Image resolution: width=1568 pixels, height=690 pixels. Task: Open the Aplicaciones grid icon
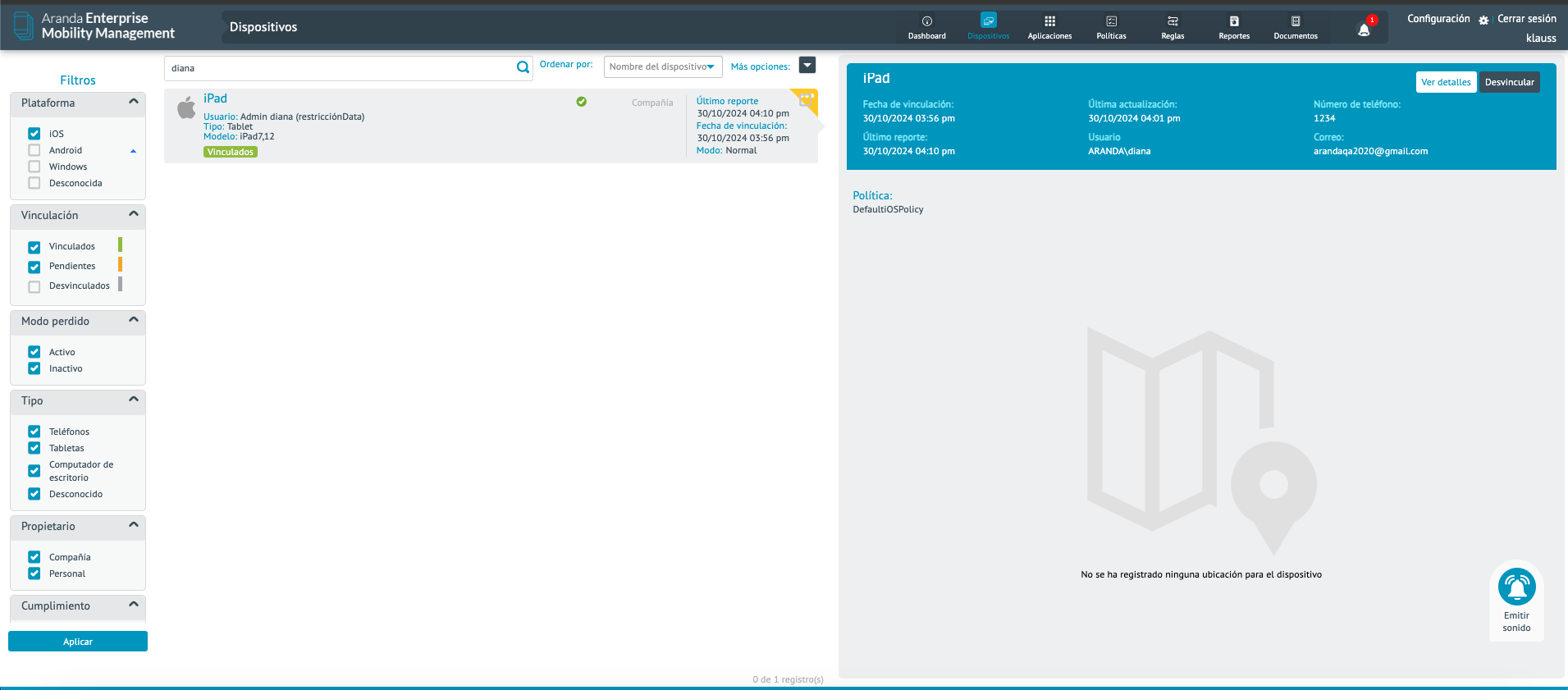(1049, 21)
